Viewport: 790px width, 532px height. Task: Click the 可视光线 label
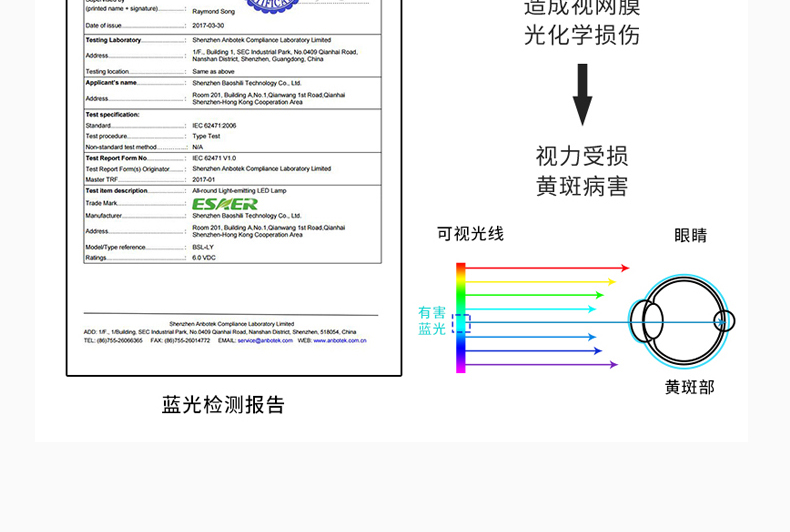470,234
